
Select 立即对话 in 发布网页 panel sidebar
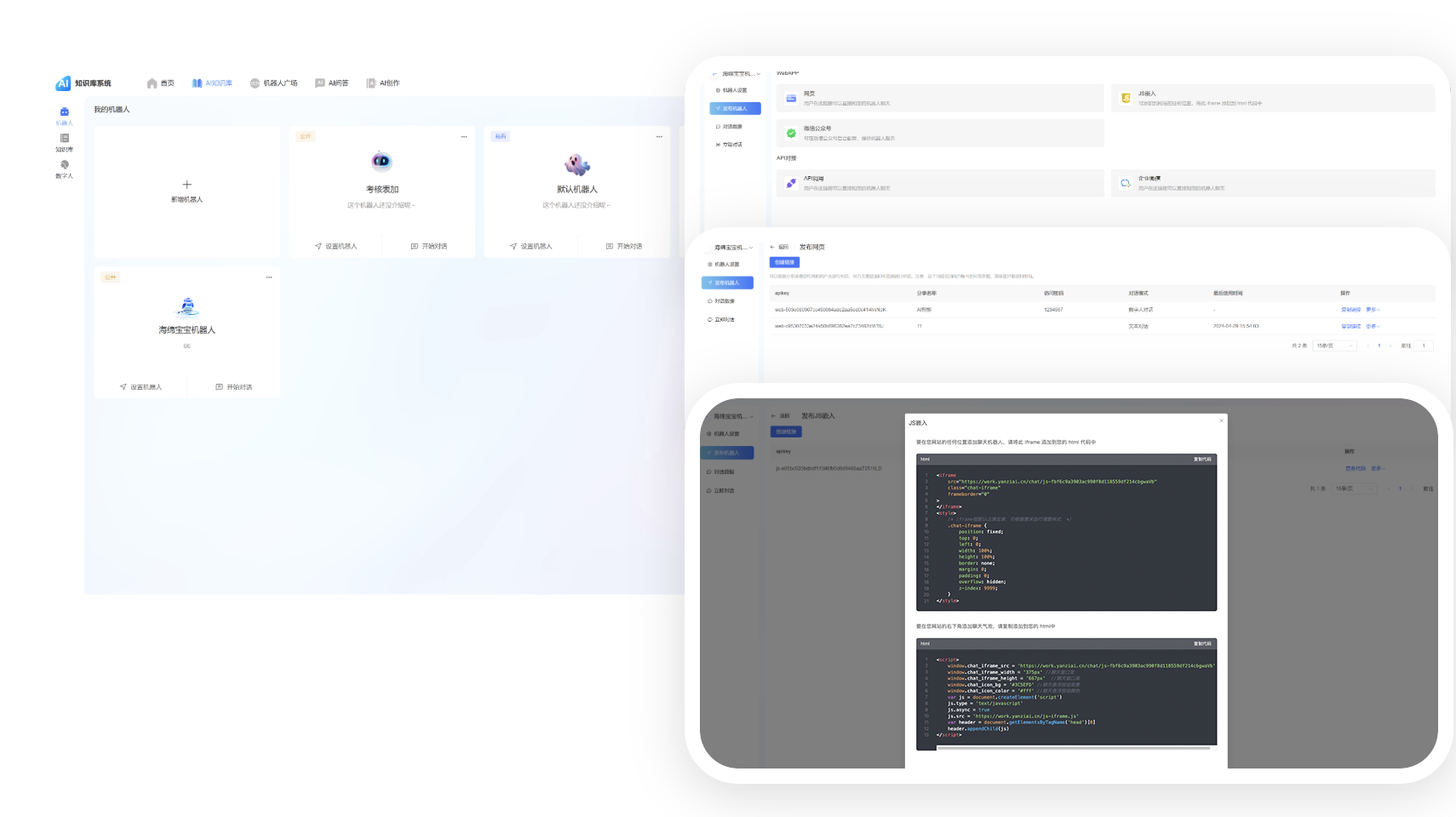[721, 320]
